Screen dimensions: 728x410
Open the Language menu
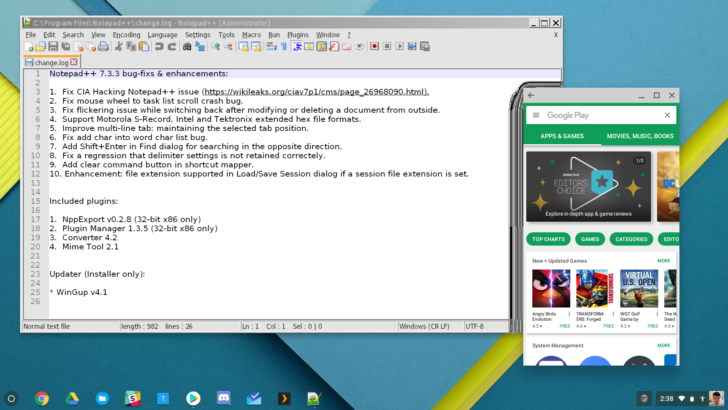tap(162, 35)
